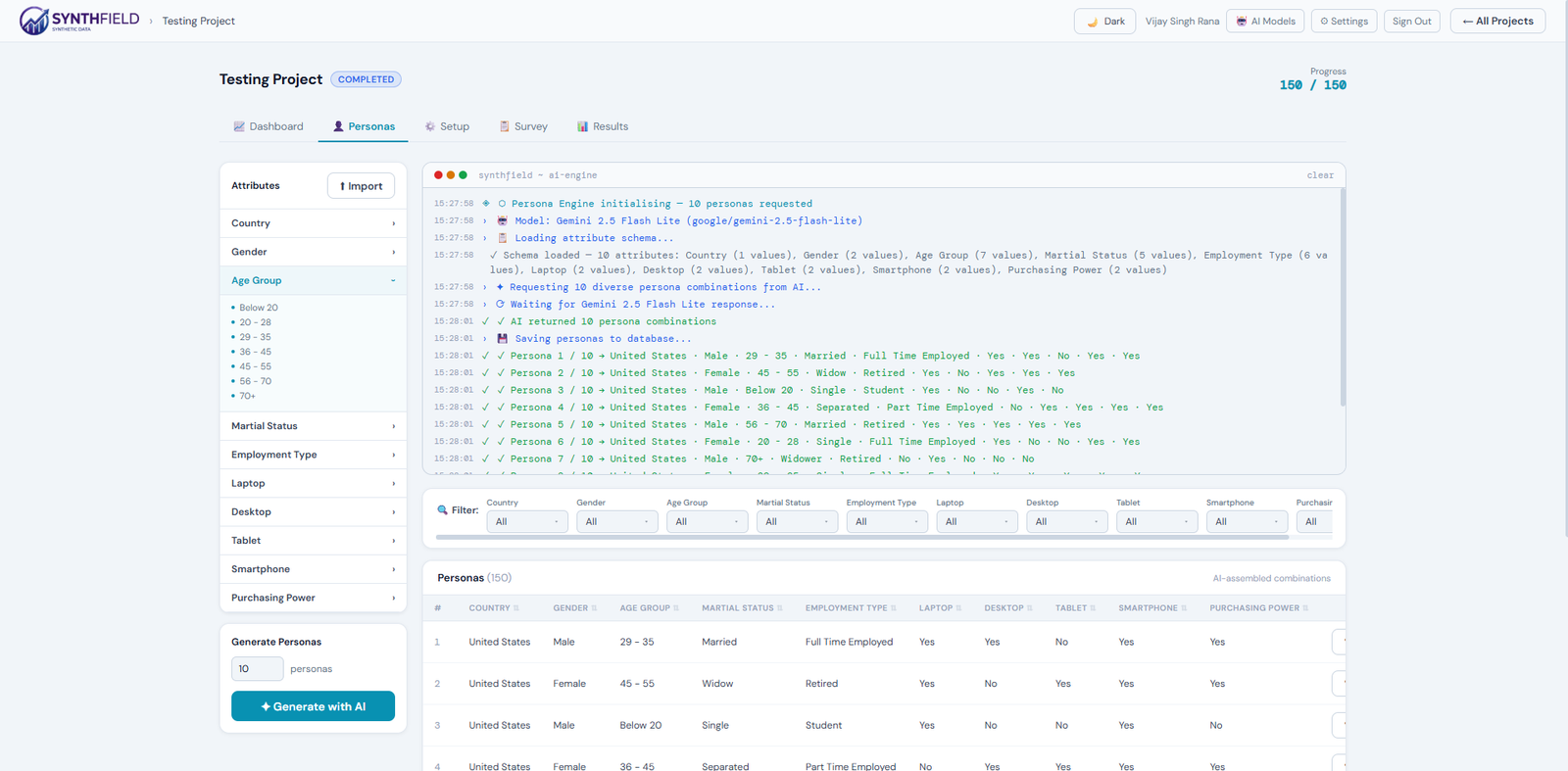The image size is (1568, 771).
Task: Sort by Country column icon
Action: point(516,608)
